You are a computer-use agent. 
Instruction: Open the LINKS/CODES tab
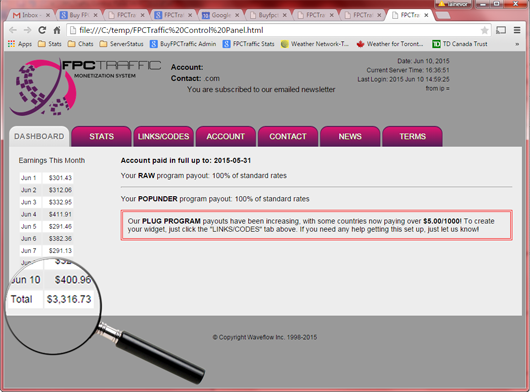164,137
